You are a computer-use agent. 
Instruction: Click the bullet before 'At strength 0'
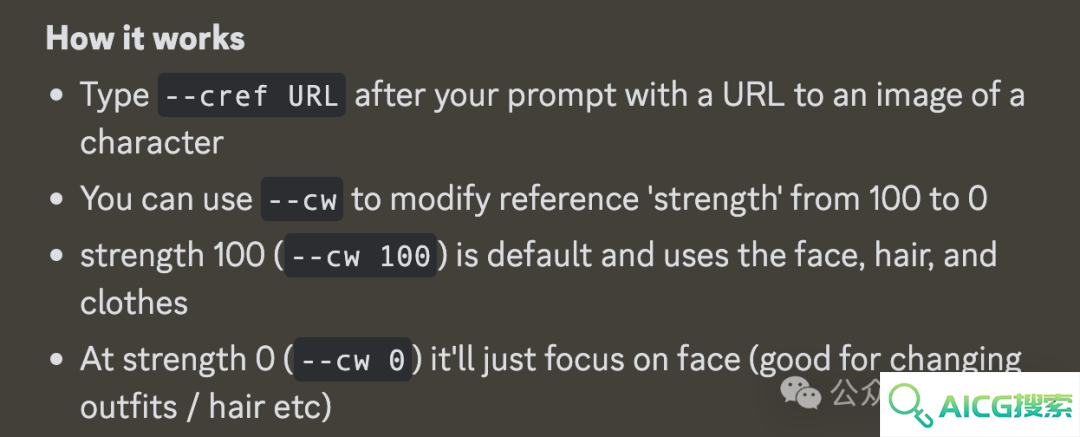coord(57,360)
